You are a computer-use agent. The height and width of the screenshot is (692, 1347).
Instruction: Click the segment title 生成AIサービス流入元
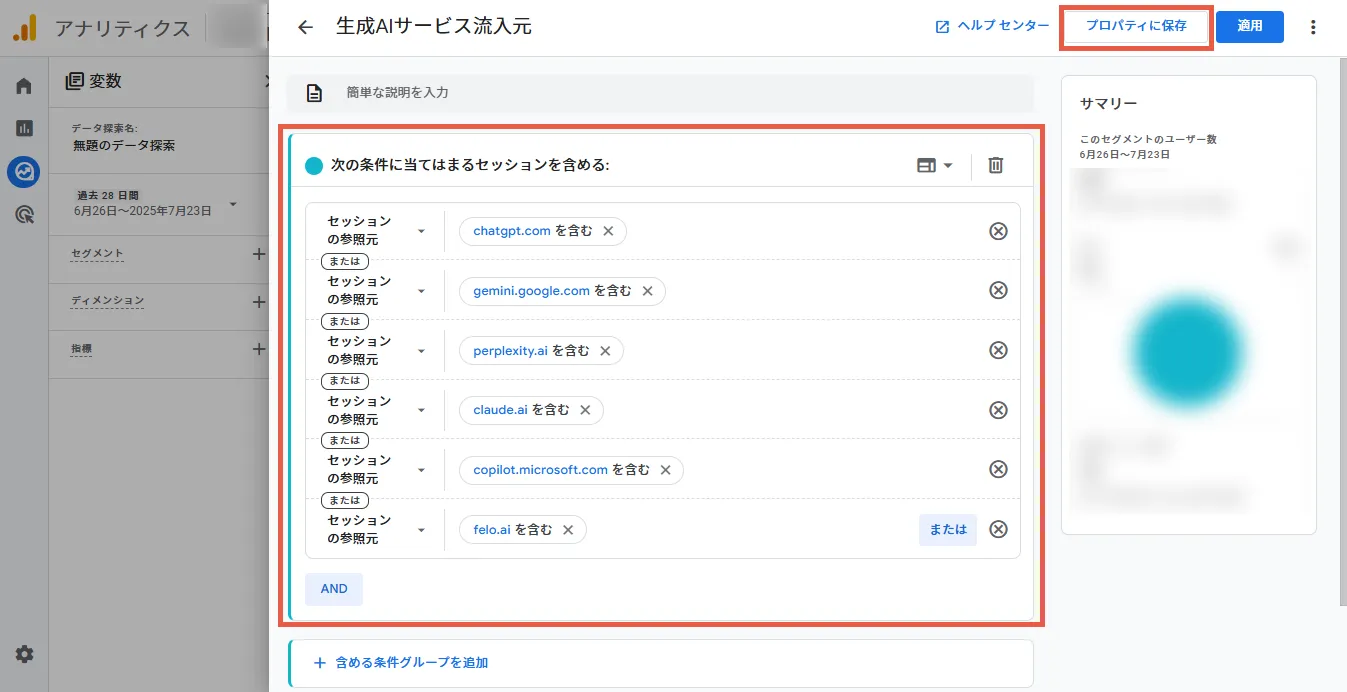point(435,27)
